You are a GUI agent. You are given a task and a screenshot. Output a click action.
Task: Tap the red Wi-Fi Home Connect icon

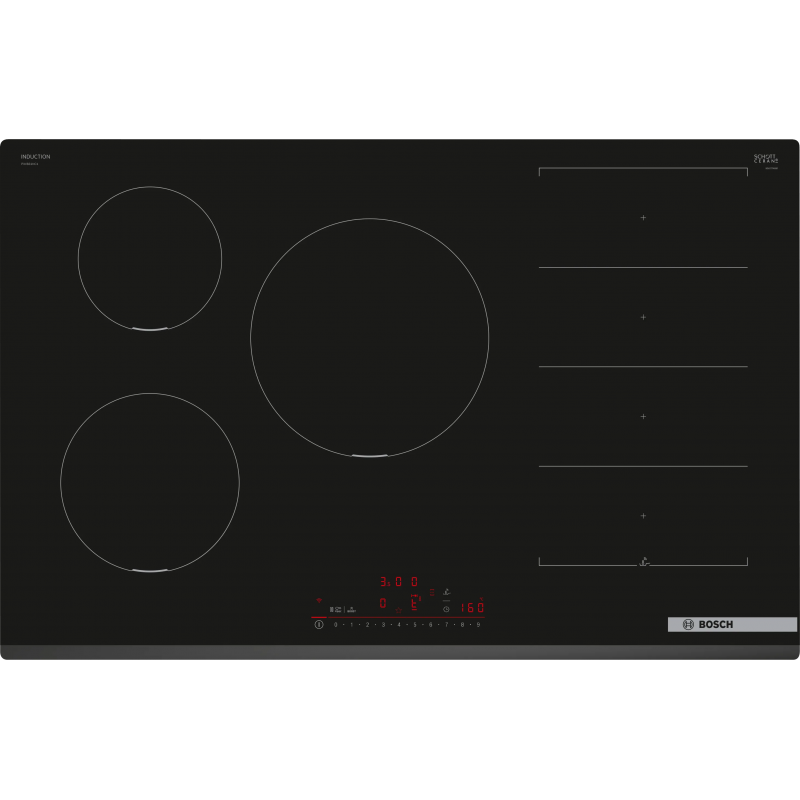(319, 600)
